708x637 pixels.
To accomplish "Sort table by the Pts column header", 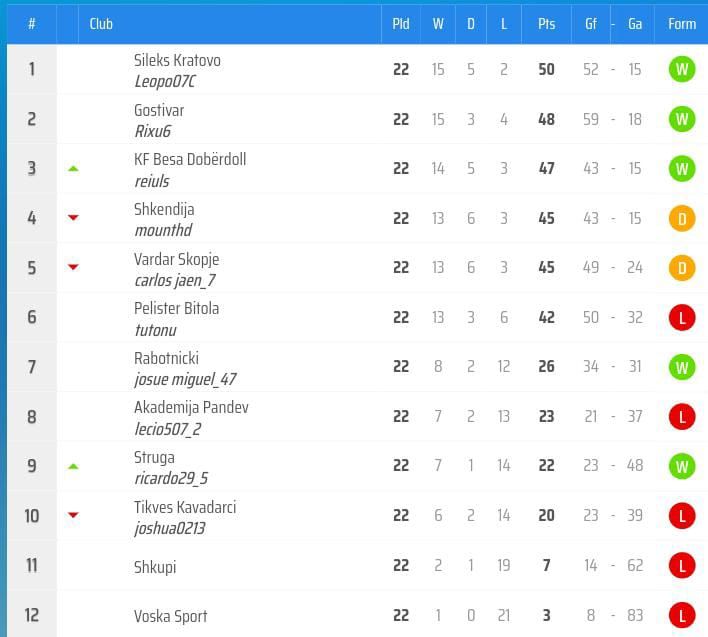I will tap(546, 24).
